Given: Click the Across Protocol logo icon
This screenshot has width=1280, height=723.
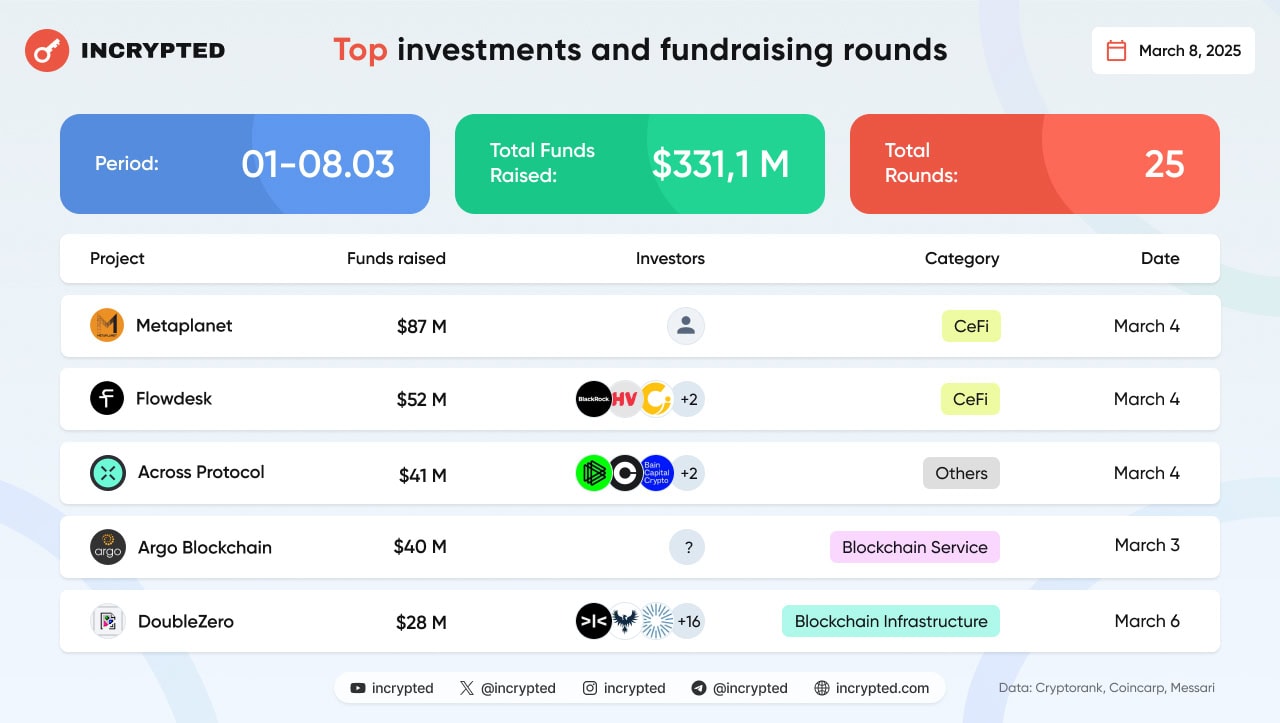Looking at the screenshot, I should [x=108, y=473].
